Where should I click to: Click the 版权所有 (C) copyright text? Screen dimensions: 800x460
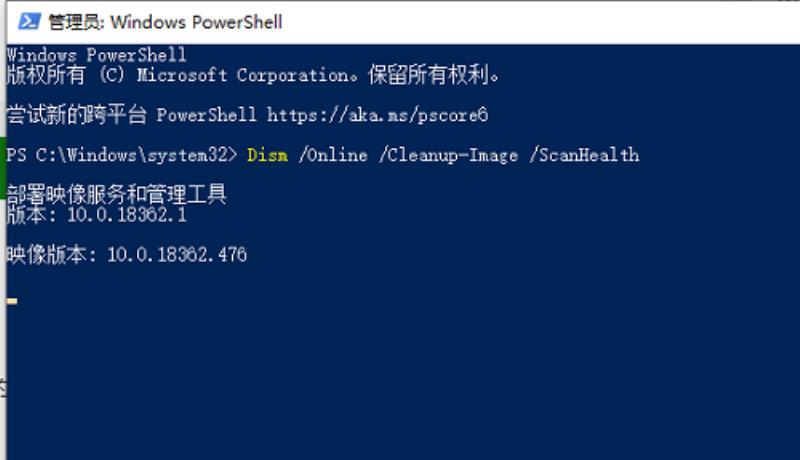65,75
